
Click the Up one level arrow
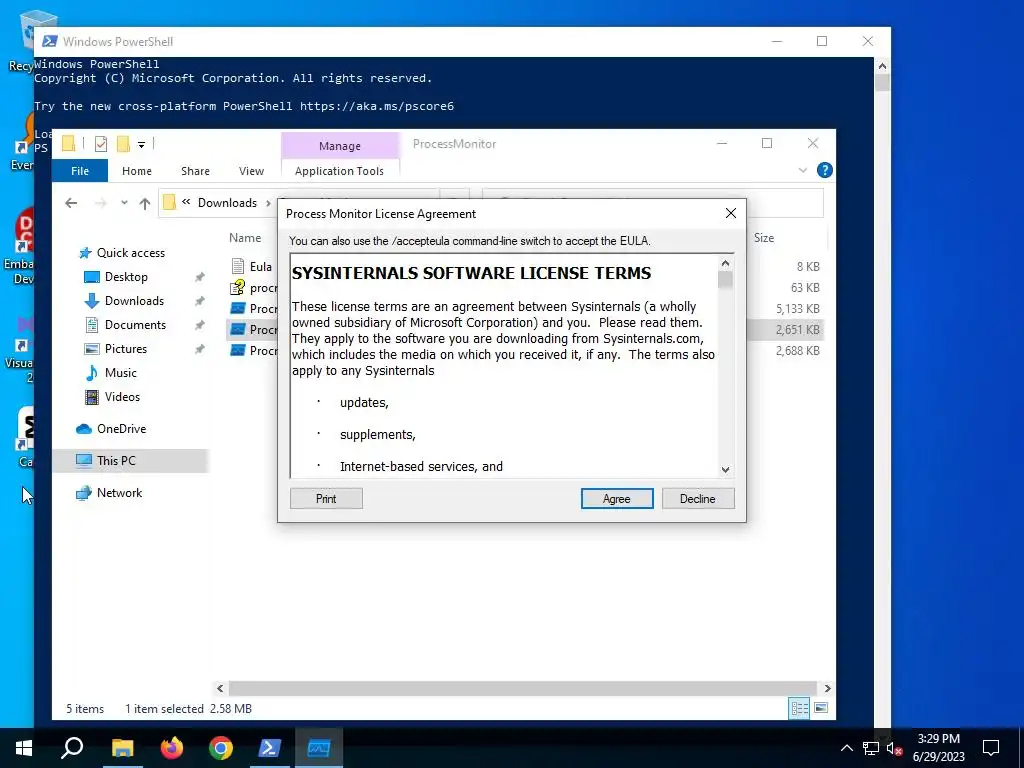pos(145,203)
